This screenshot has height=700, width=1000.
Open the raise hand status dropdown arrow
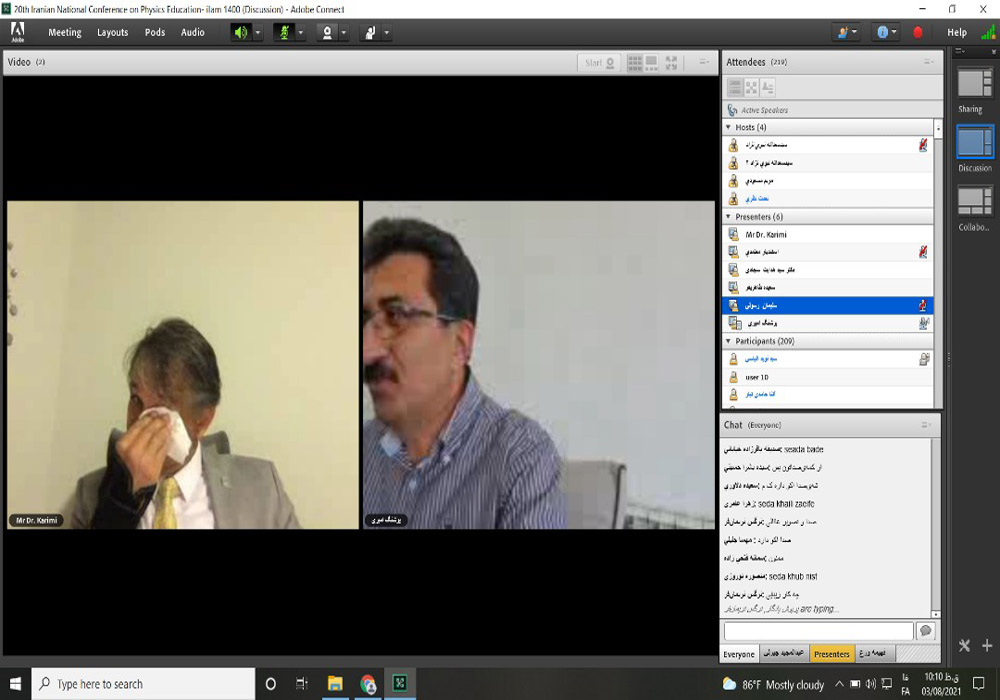point(387,32)
